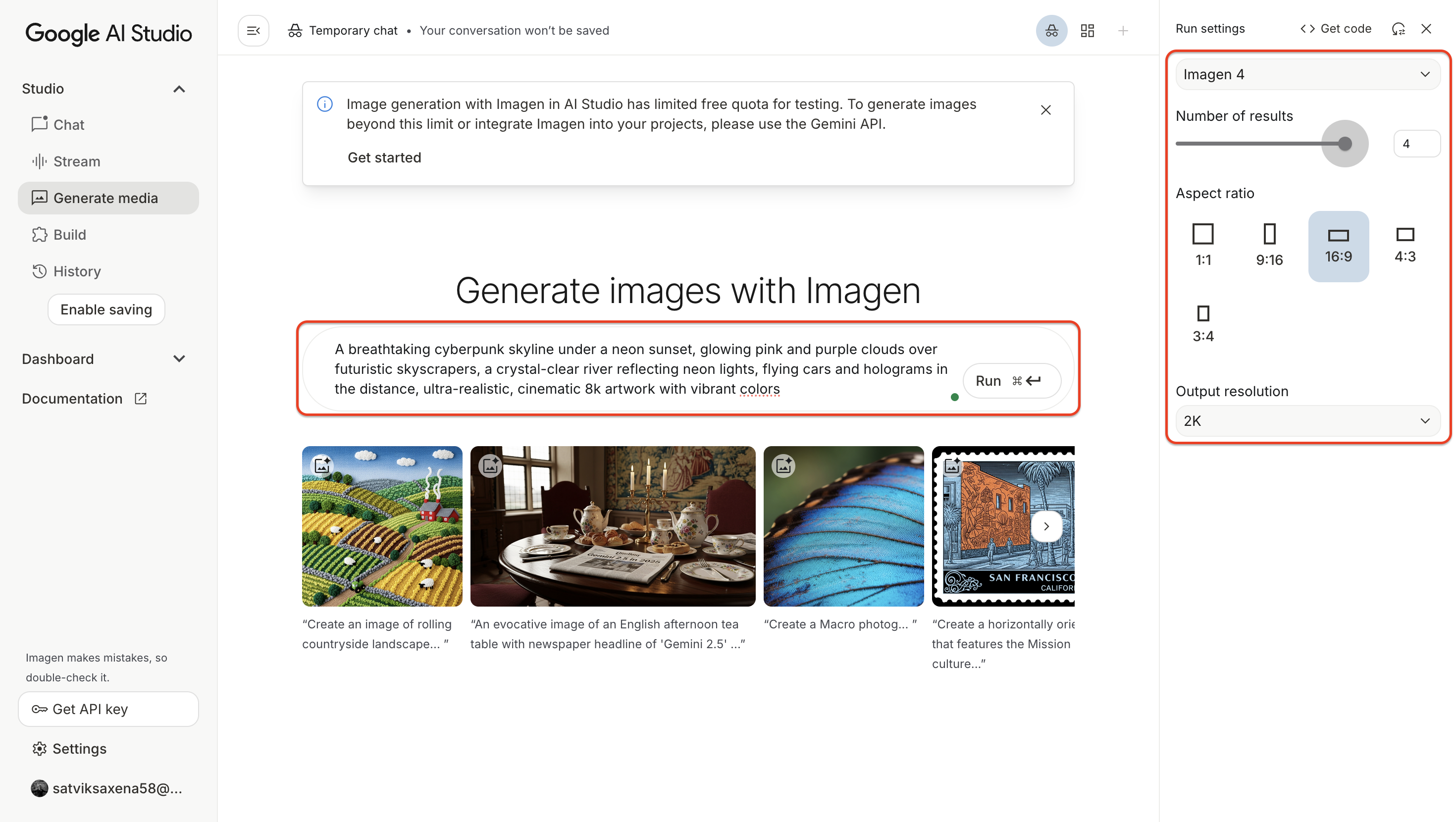Click the external link icon beside Documentation
The height and width of the screenshot is (822, 1456).
coord(141,399)
